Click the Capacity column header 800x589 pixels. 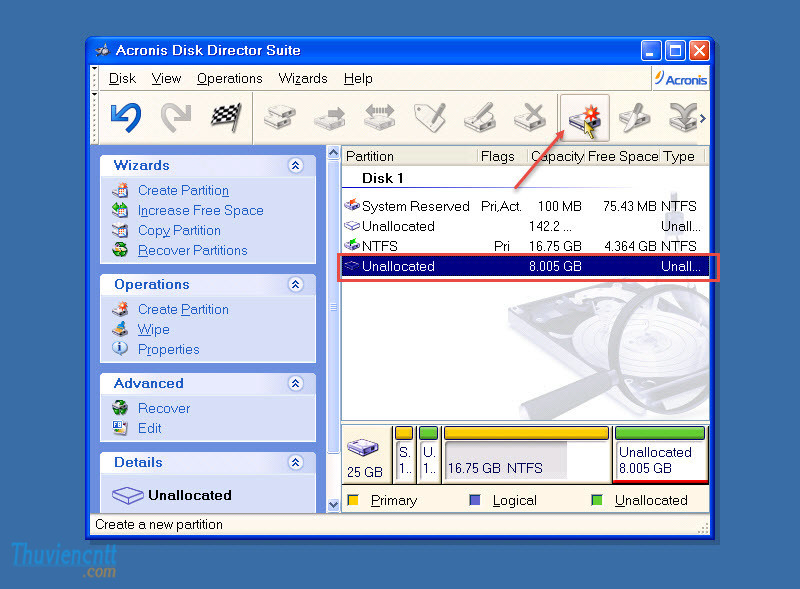557,156
